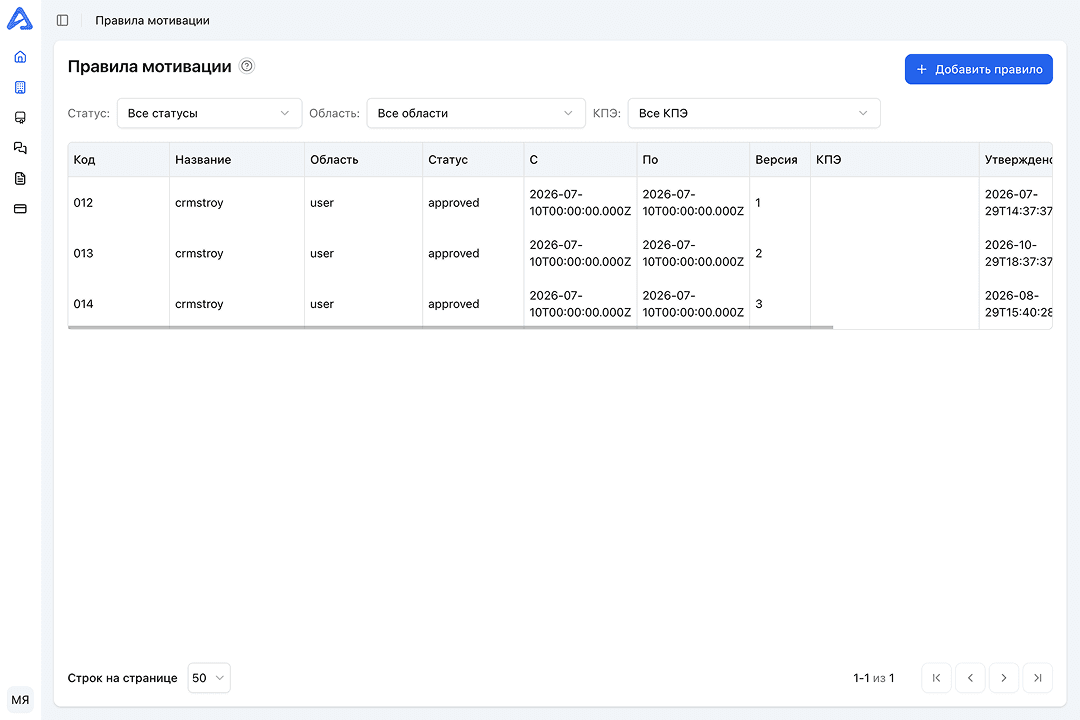Toggle the sidebar panel icon
Screen dimensions: 1080x720
63,21
